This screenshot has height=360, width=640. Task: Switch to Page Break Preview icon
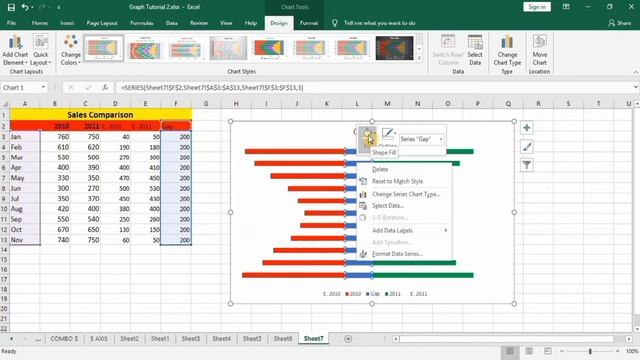(x=548, y=351)
